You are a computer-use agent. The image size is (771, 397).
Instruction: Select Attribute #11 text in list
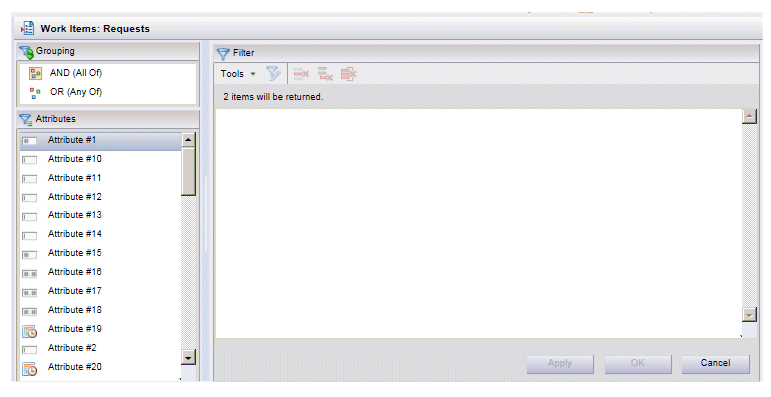[x=74, y=178]
